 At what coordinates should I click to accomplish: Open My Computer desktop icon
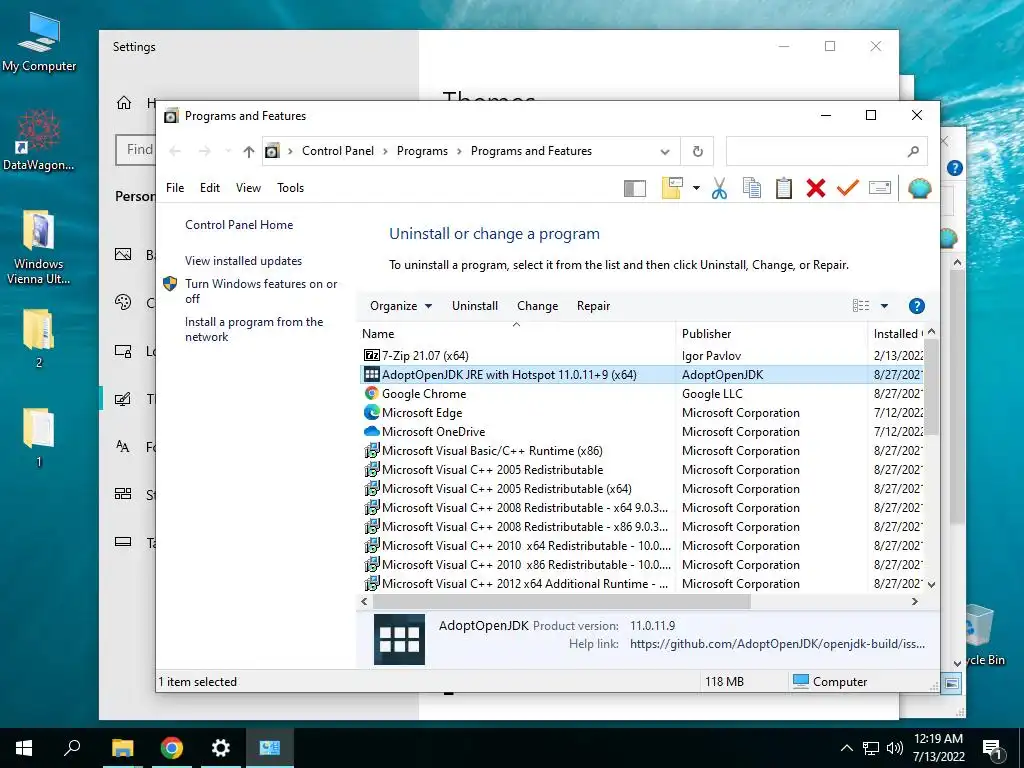click(x=39, y=42)
